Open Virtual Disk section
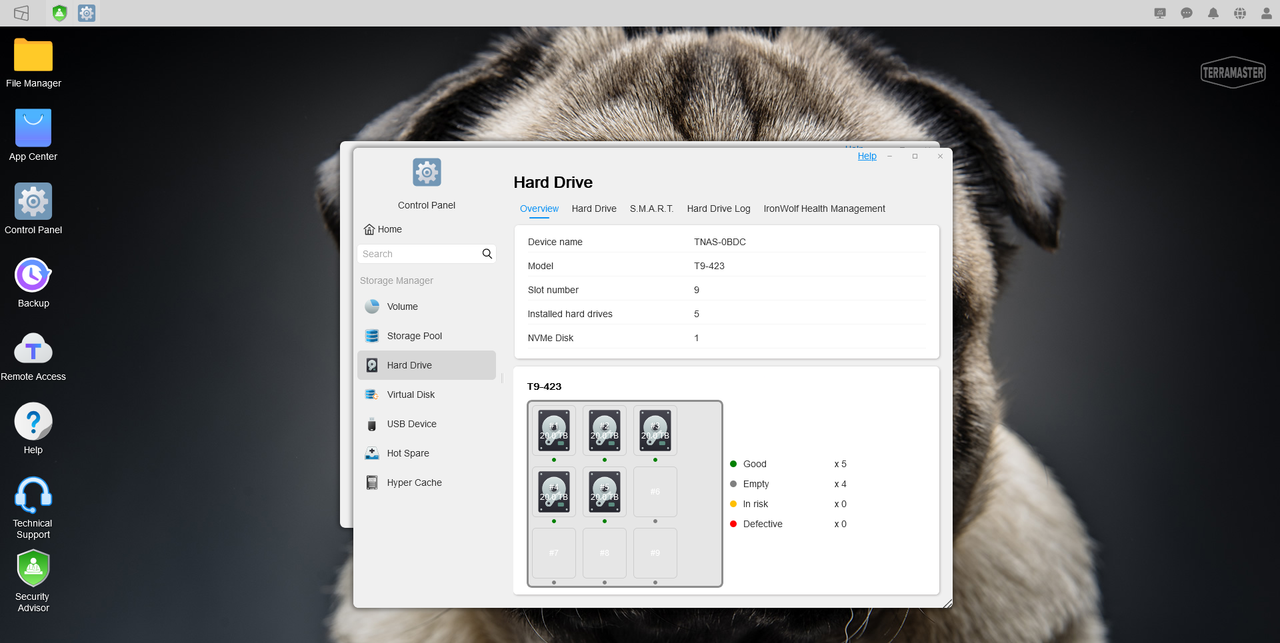 pyautogui.click(x=427, y=395)
